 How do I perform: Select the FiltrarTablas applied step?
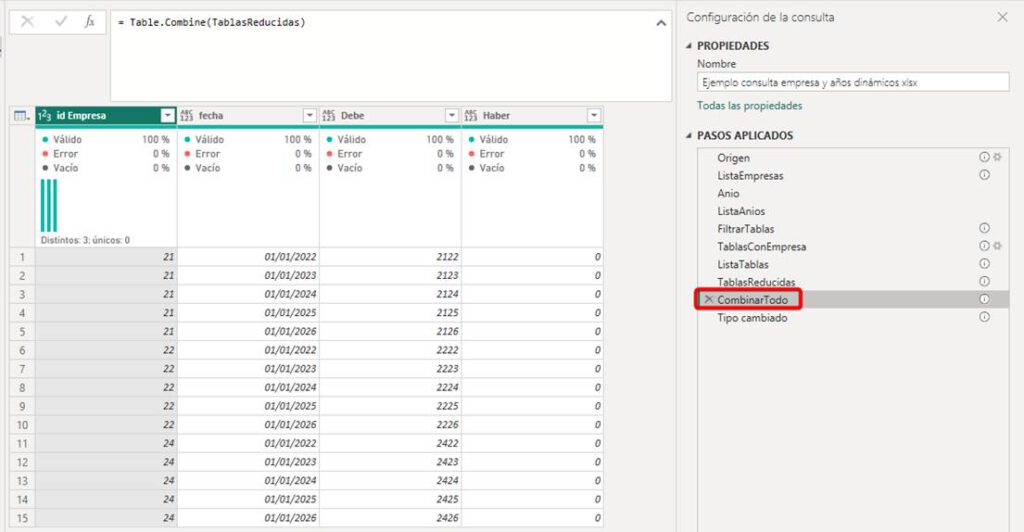coord(745,229)
